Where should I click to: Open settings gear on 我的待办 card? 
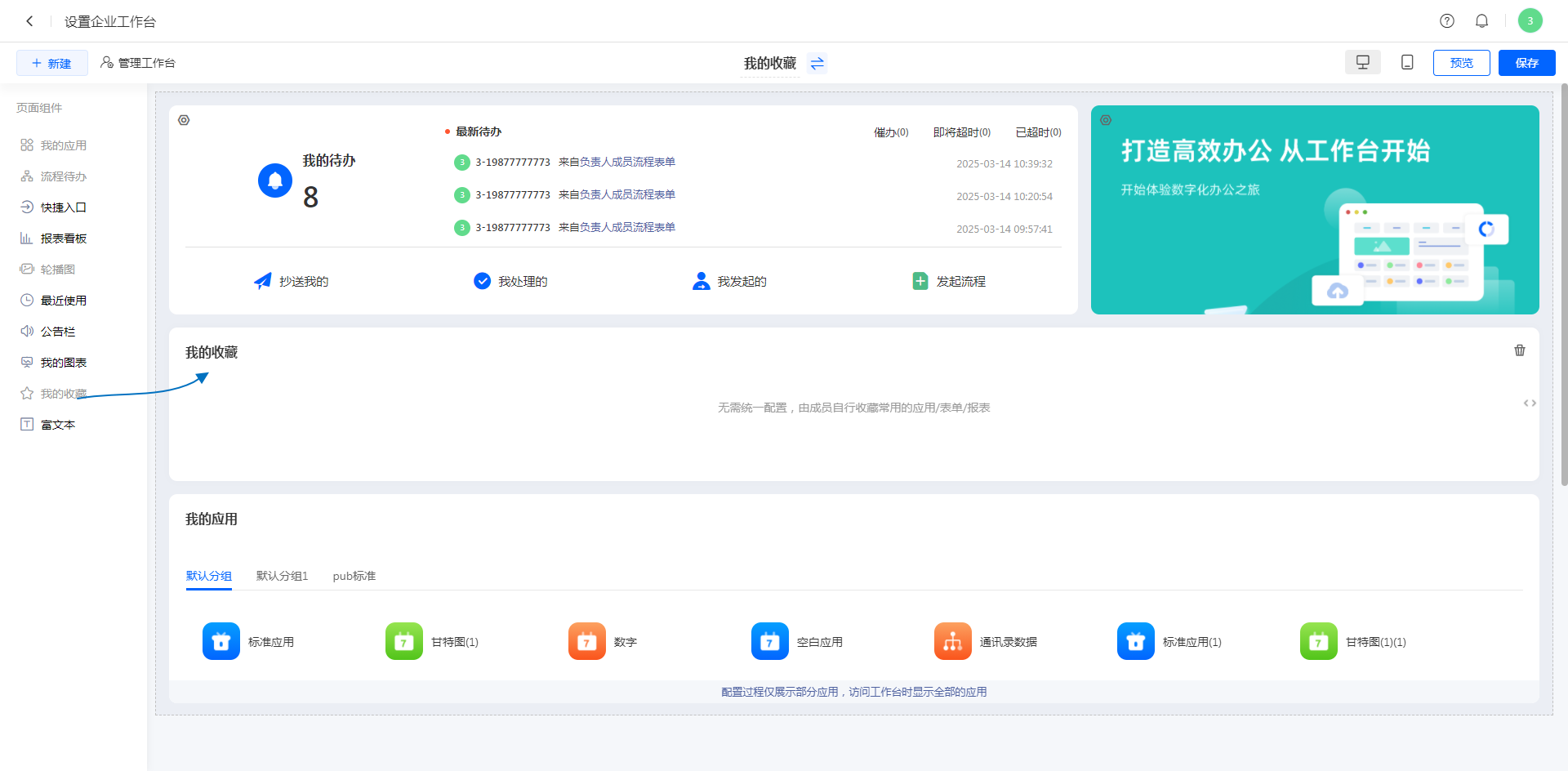[184, 120]
